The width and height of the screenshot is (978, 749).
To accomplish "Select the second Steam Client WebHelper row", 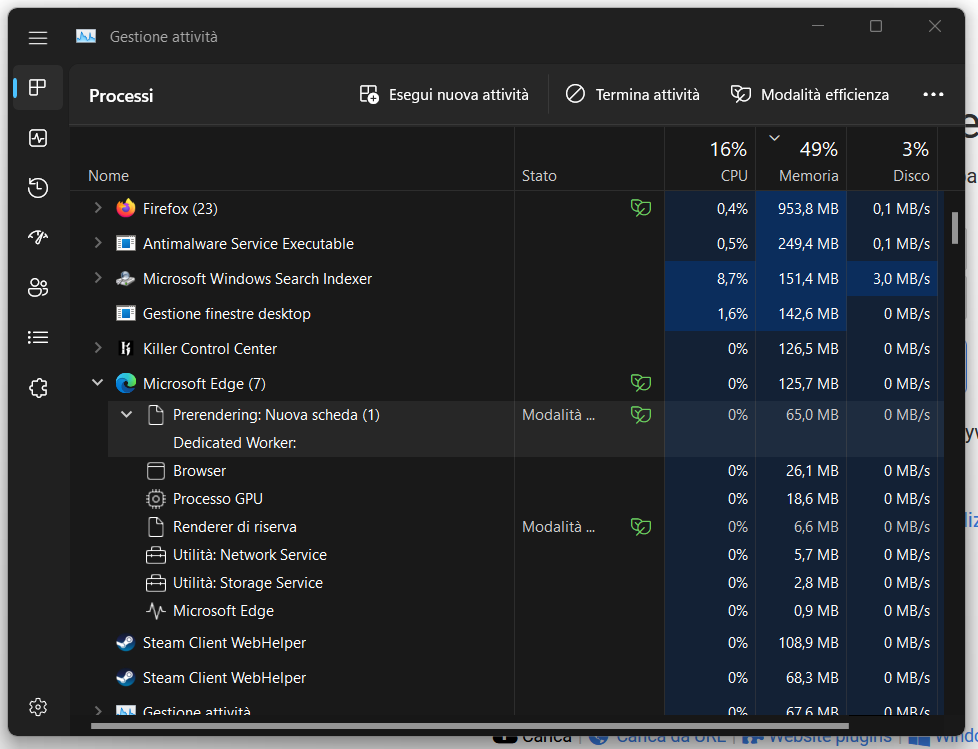I will [506, 678].
